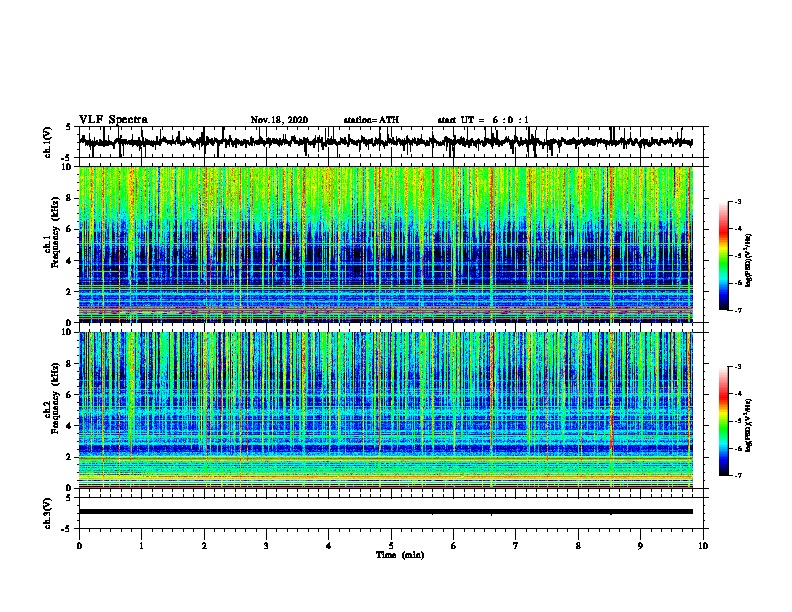Click the 8 kHz tick on ch.1 frequency axis

pos(70,198)
